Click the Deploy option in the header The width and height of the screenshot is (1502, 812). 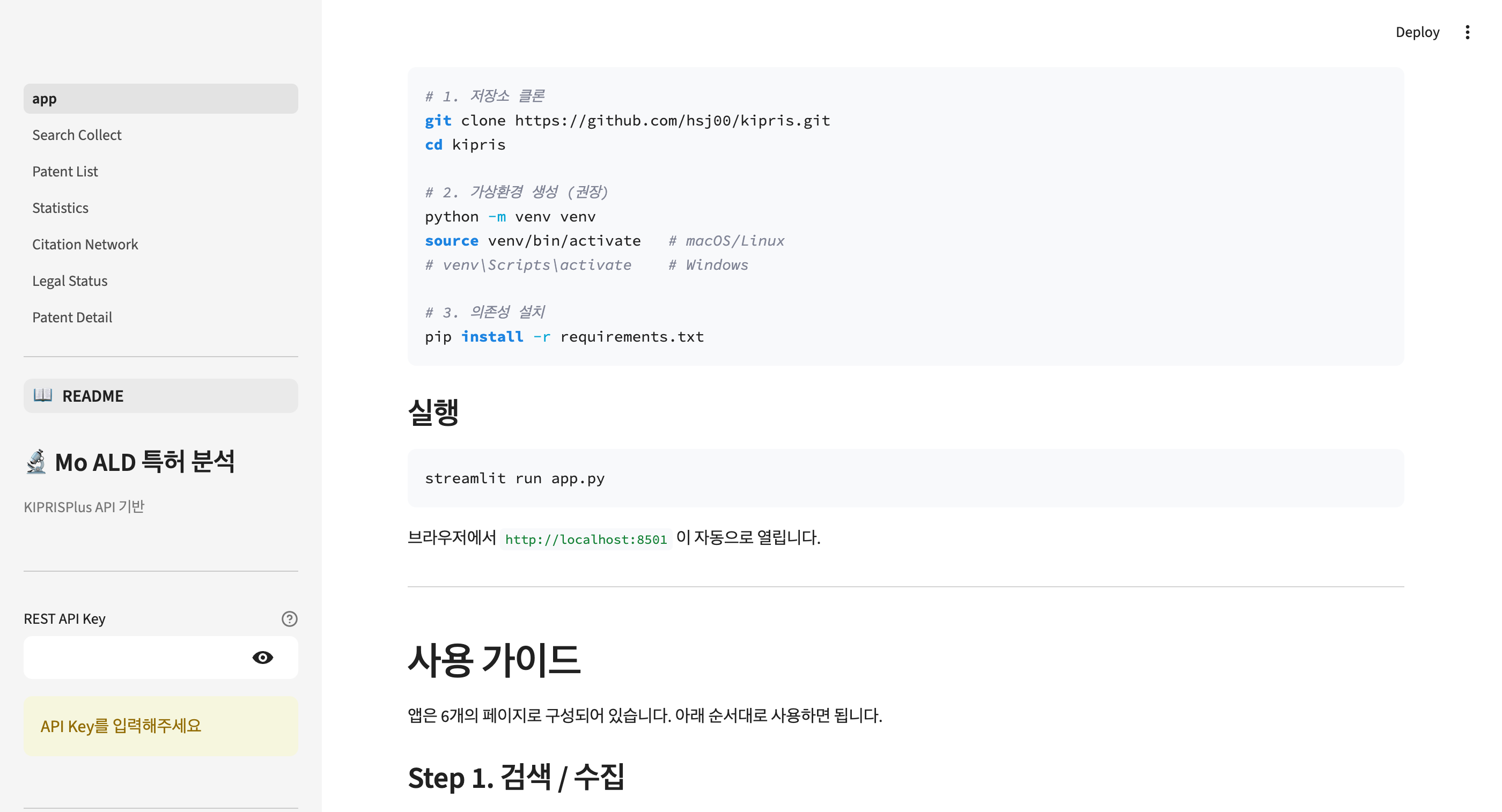(1417, 32)
